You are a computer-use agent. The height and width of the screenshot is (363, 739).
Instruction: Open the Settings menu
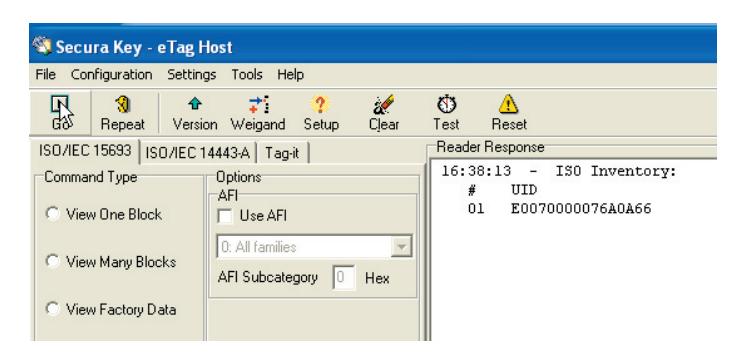click(x=191, y=74)
